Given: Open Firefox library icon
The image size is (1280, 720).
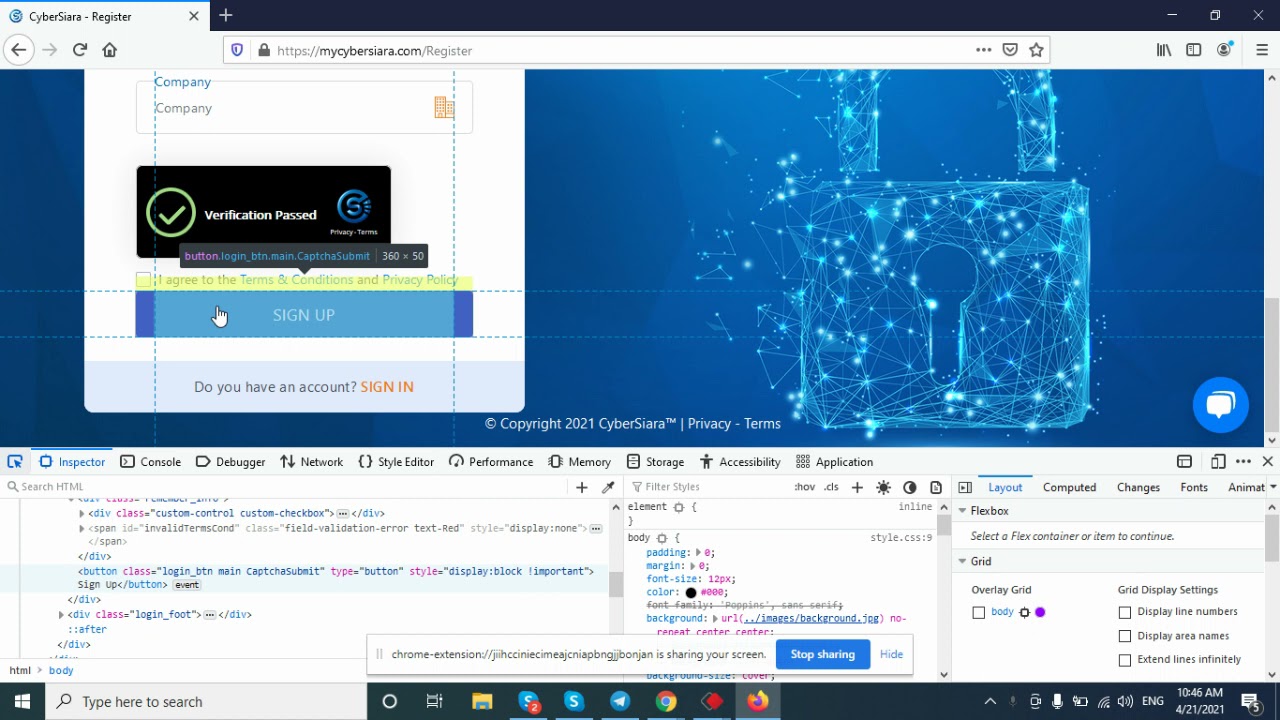Looking at the screenshot, I should point(1164,50).
